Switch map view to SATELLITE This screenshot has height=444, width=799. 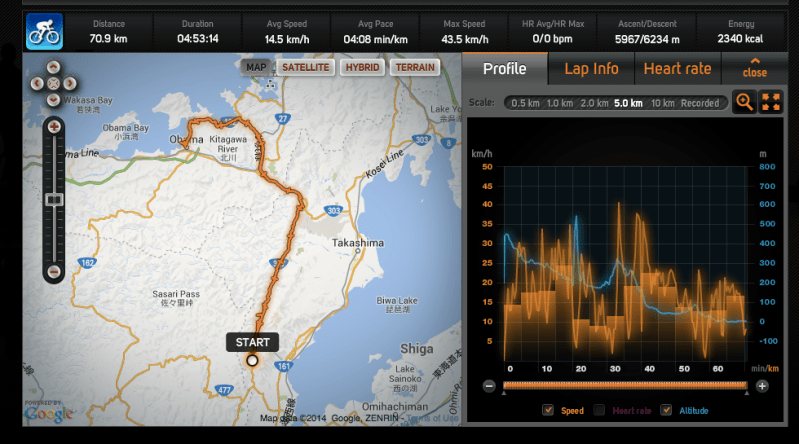(305, 67)
